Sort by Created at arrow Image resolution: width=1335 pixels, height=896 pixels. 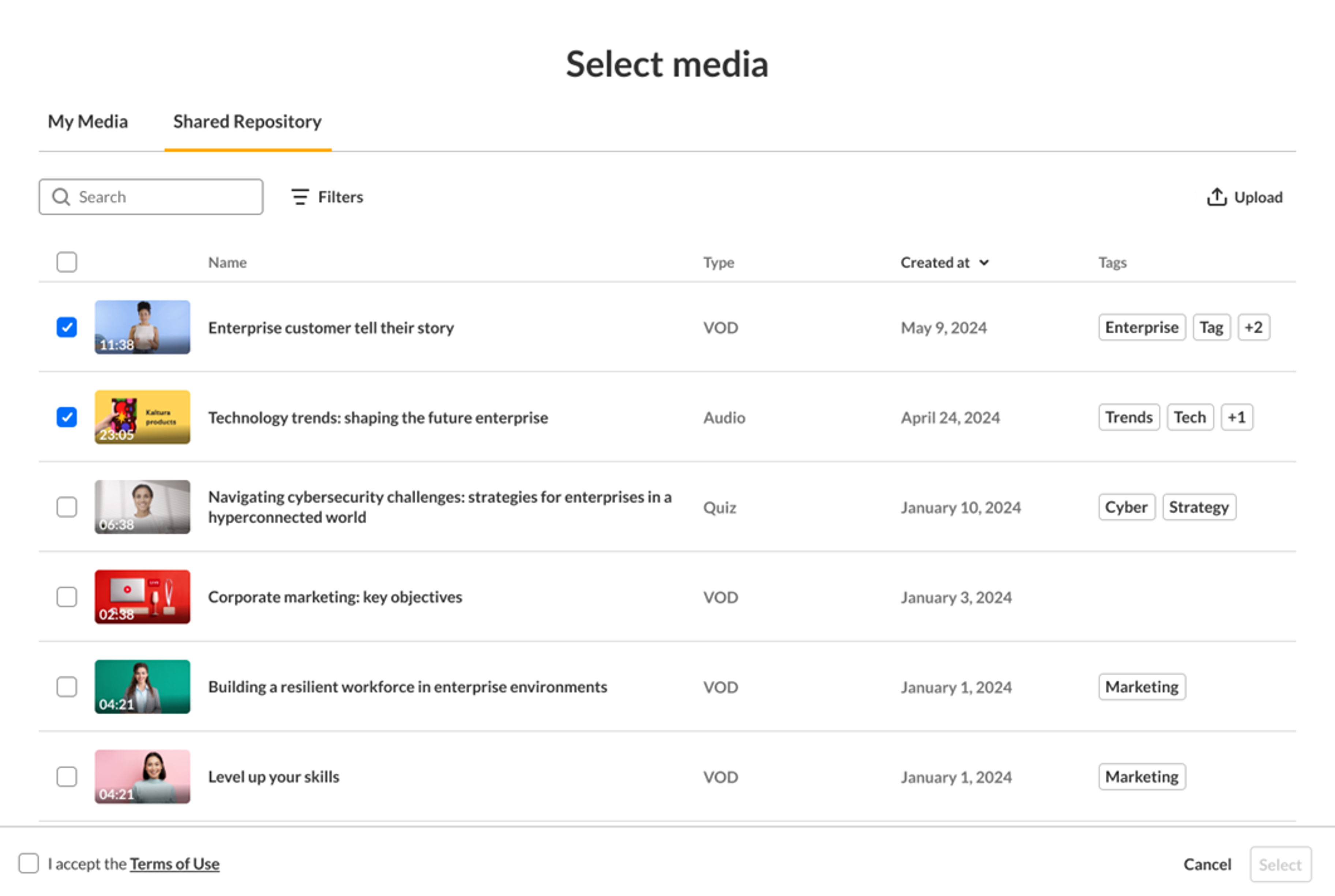click(984, 263)
